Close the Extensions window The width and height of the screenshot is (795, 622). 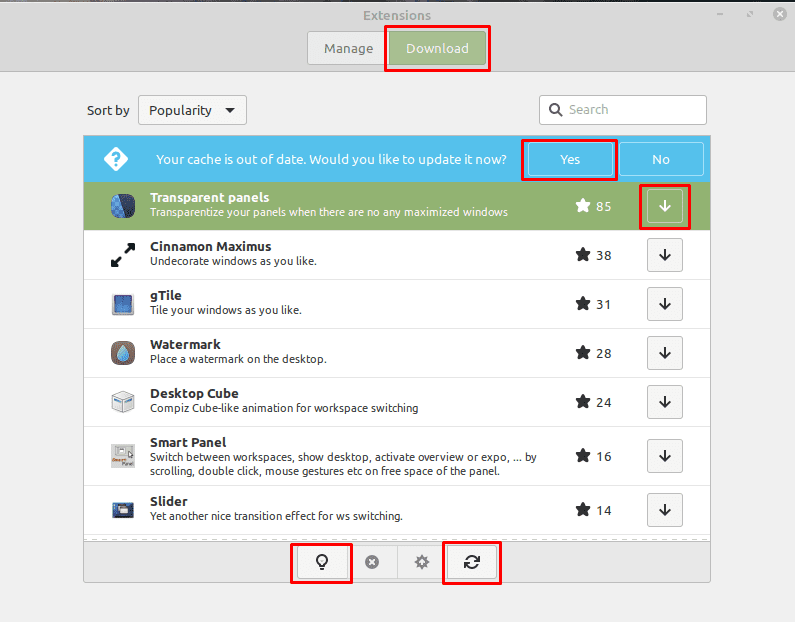click(780, 14)
